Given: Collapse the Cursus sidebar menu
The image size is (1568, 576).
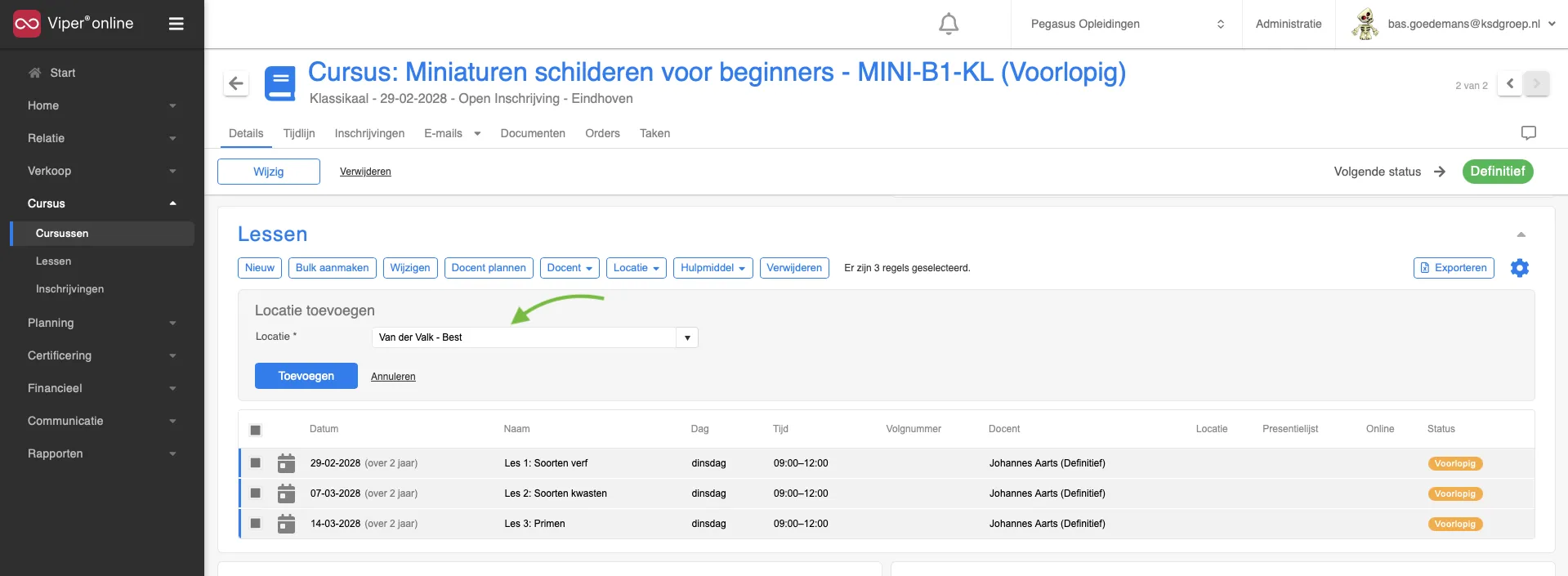Looking at the screenshot, I should click(x=102, y=203).
